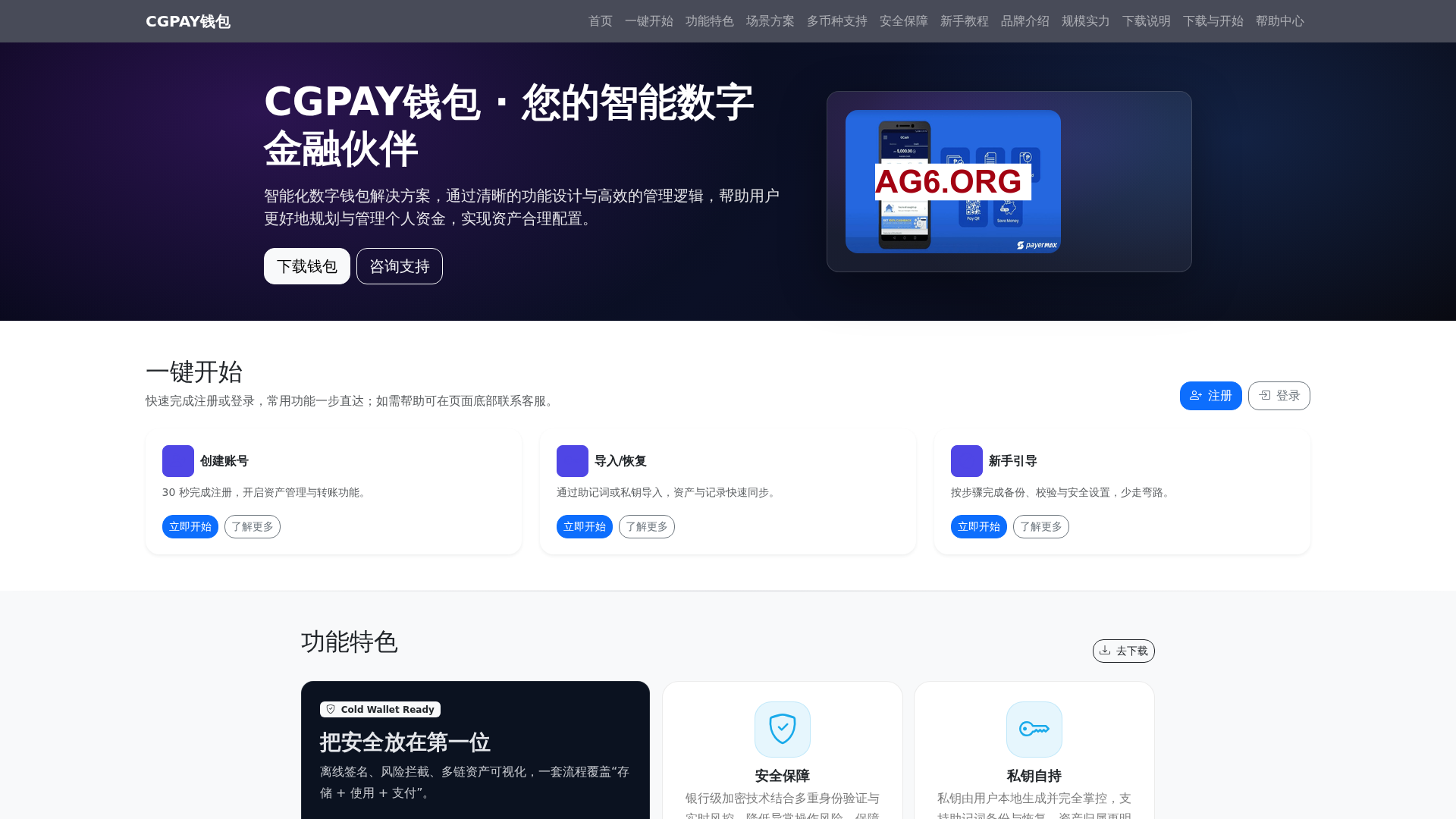This screenshot has width=1456, height=819.
Task: Click the user-plus icon in 注册
Action: [1196, 395]
